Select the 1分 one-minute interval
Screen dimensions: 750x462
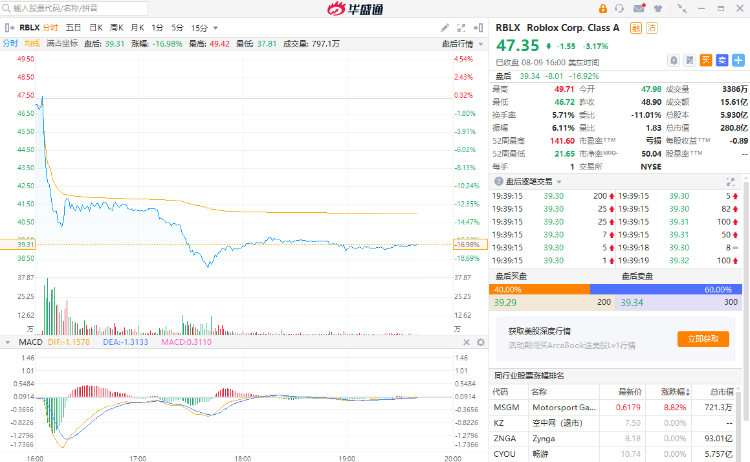(157, 28)
